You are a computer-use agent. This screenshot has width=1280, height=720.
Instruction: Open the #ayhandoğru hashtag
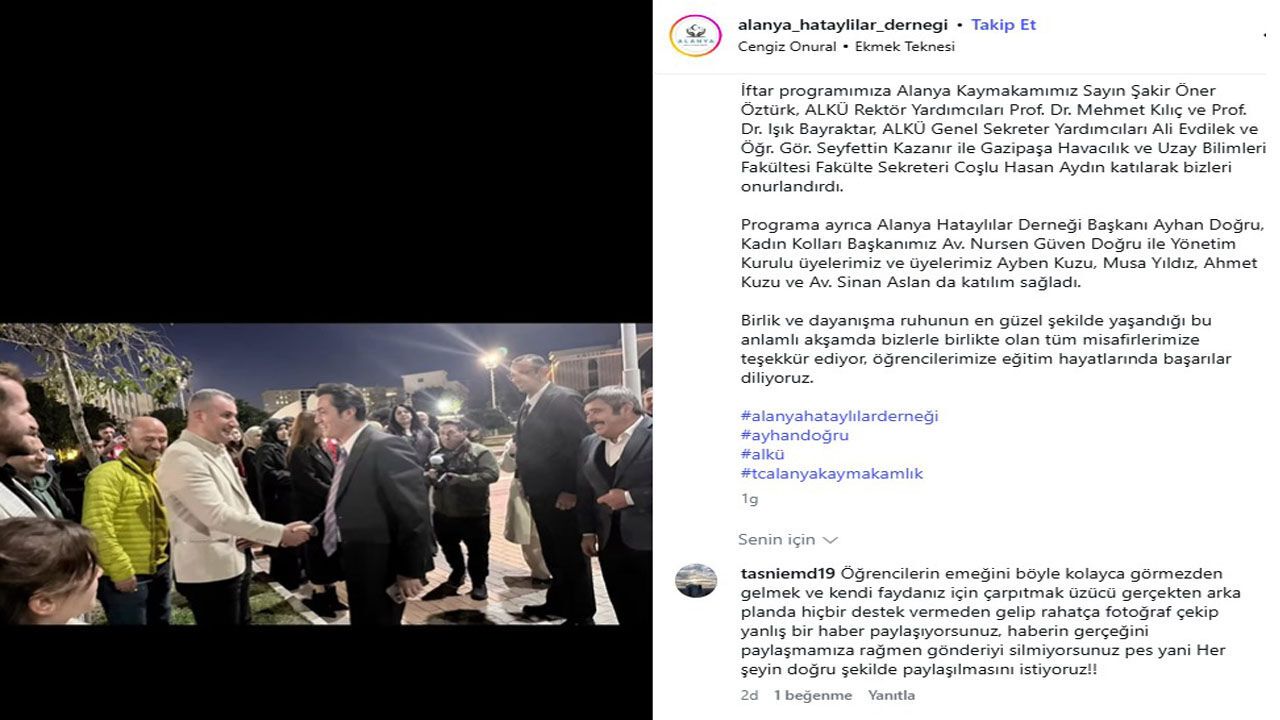click(794, 435)
